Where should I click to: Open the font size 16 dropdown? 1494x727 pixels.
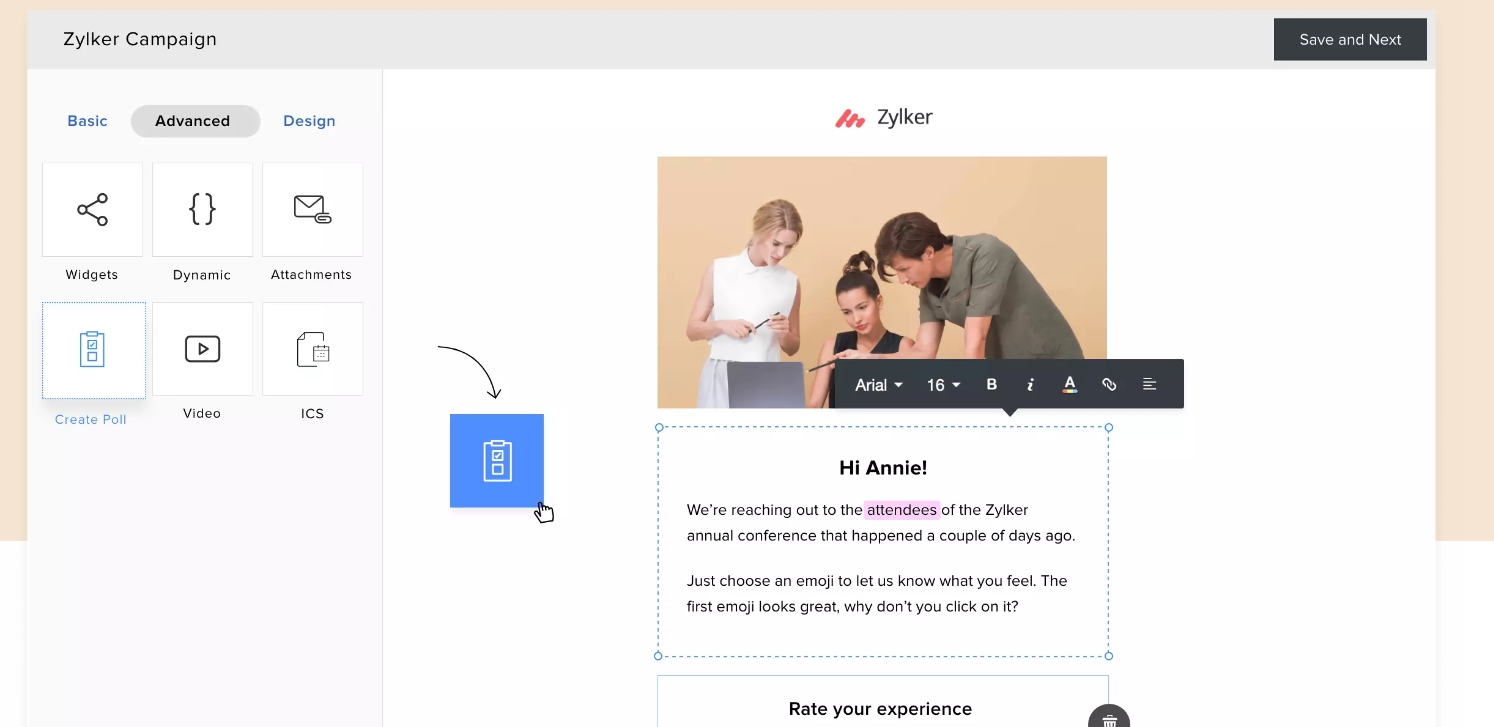tap(941, 384)
